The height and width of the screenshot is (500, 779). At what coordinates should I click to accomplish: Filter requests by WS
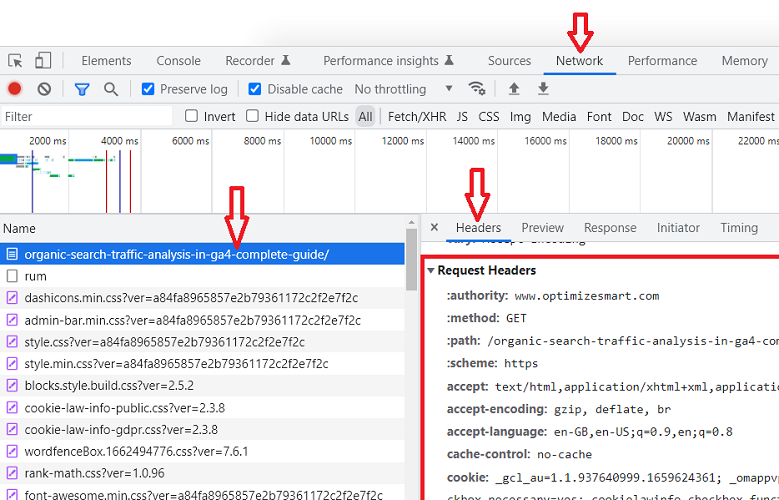point(663,117)
